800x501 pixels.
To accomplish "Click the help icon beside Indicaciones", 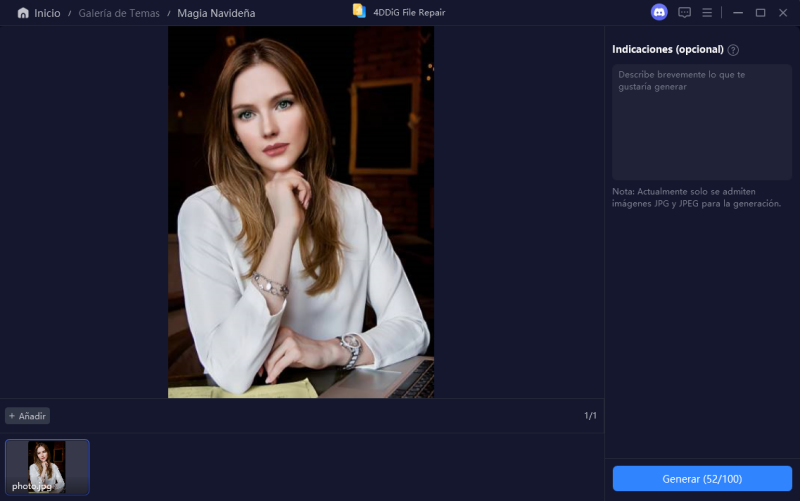I will (x=733, y=50).
